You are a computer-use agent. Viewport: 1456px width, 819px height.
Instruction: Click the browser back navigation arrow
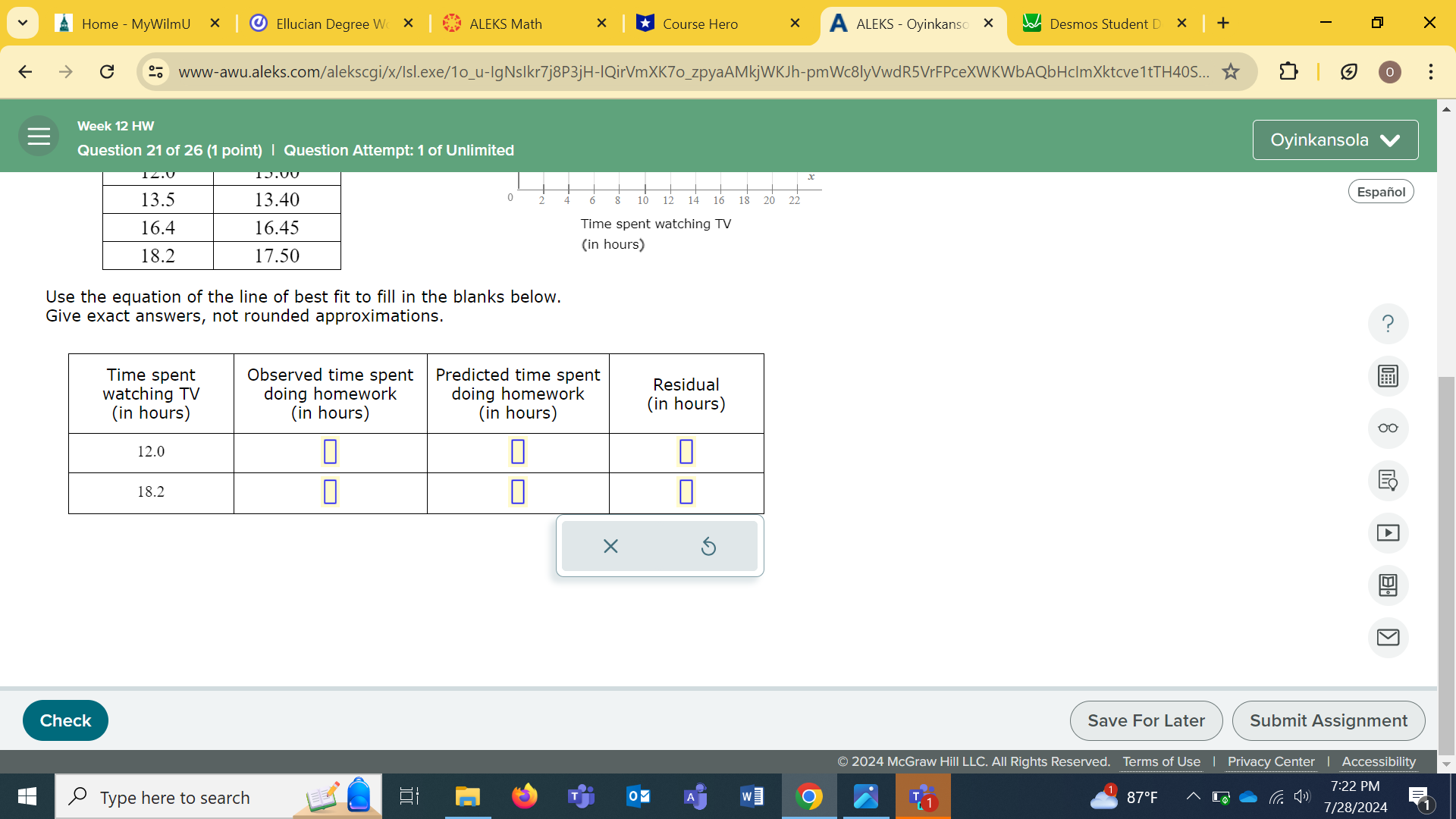(x=25, y=72)
